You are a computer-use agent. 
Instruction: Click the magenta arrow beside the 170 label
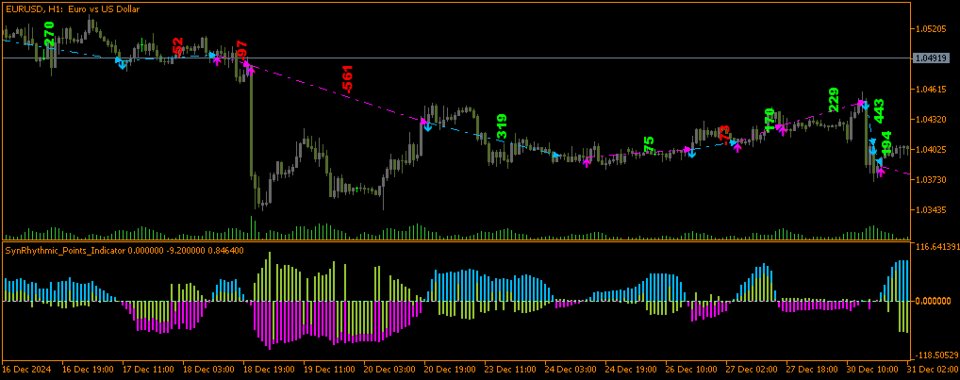[x=781, y=129]
